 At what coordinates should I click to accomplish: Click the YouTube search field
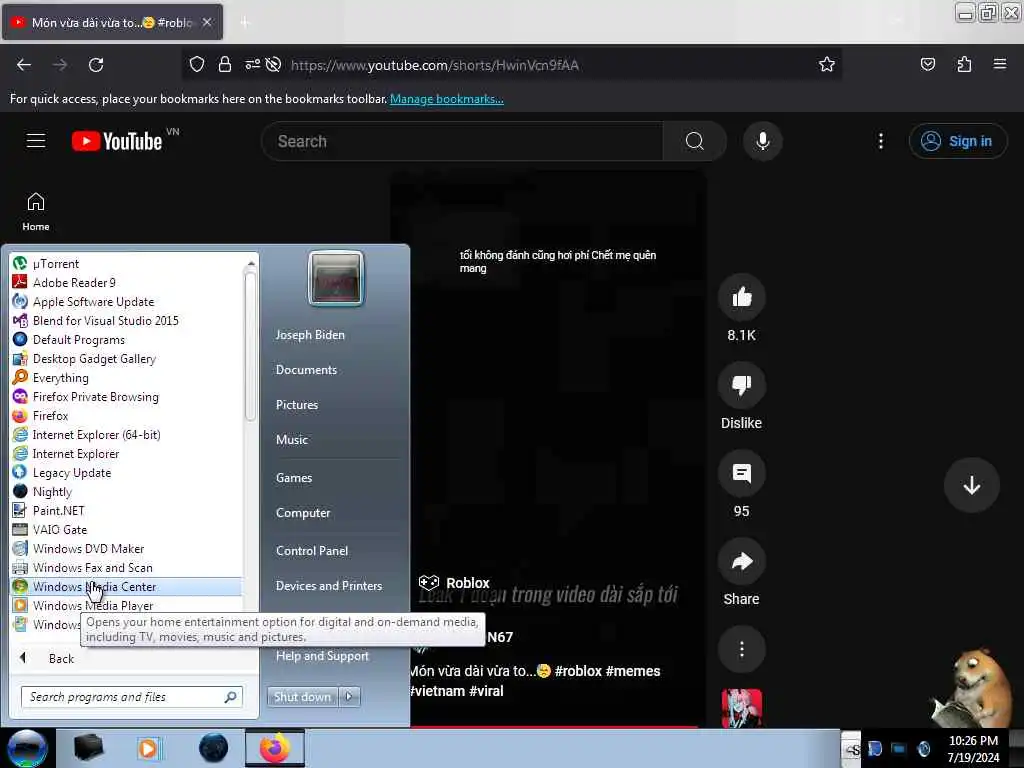[463, 141]
